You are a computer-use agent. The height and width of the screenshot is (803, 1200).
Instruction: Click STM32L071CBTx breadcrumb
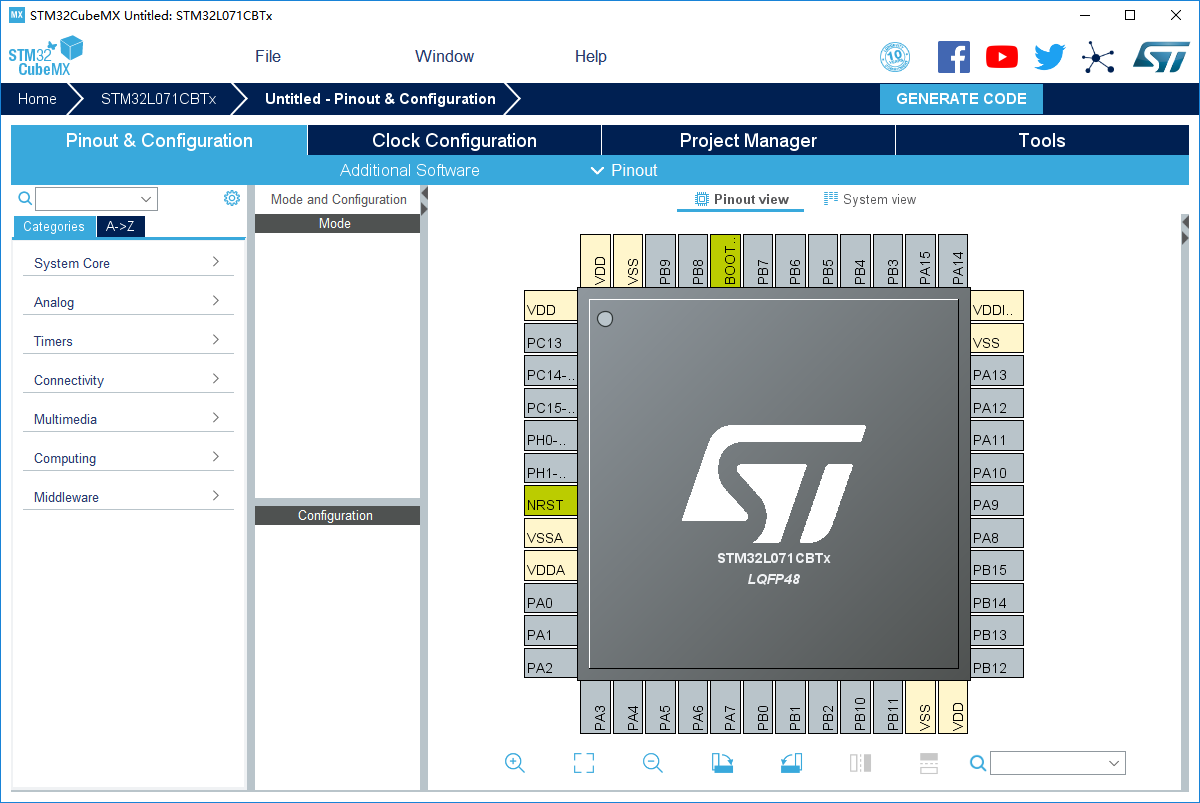pos(158,99)
